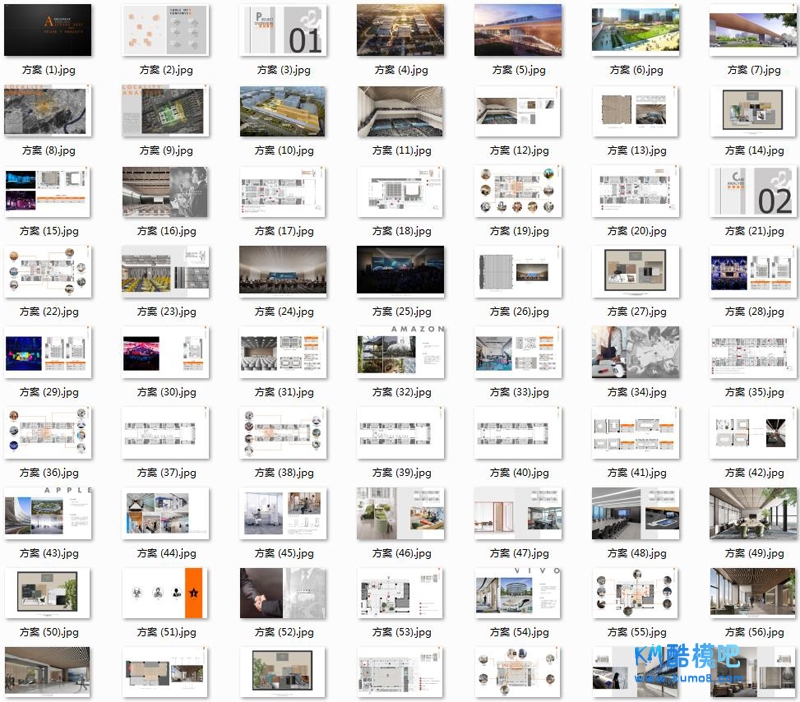The image size is (800, 702).
Task: Select the APPLE case study 方案 (43).jpg
Action: pyautogui.click(x=48, y=513)
